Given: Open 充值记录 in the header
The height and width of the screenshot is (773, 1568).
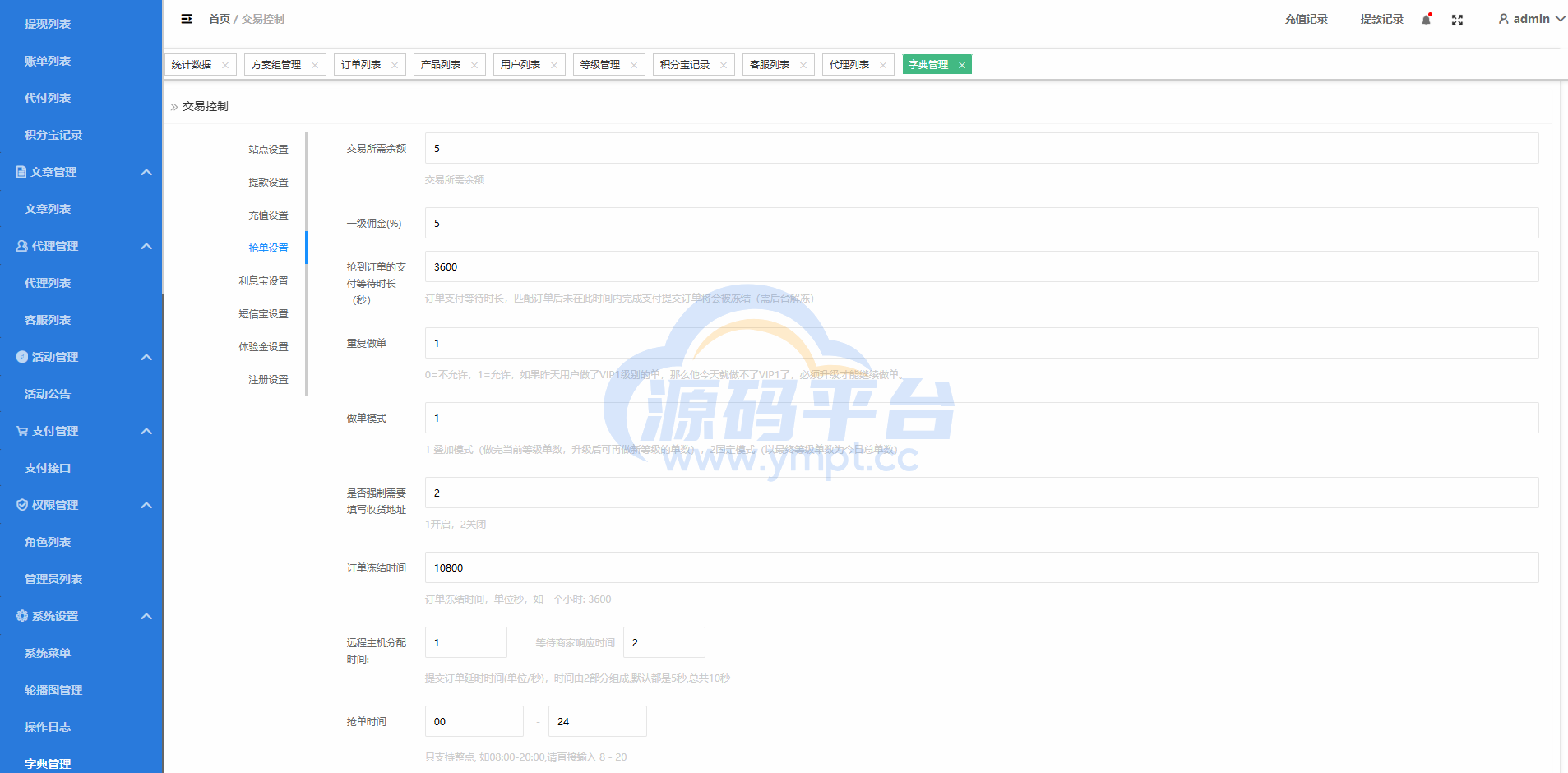Looking at the screenshot, I should (x=1307, y=19).
